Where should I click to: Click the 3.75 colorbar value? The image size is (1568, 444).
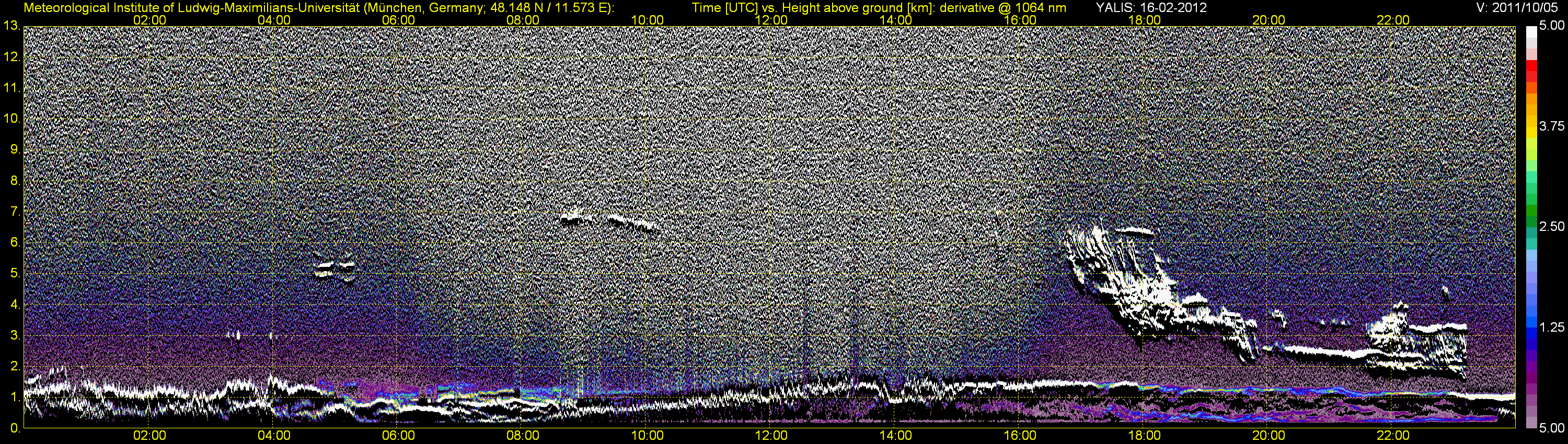[x=1552, y=126]
